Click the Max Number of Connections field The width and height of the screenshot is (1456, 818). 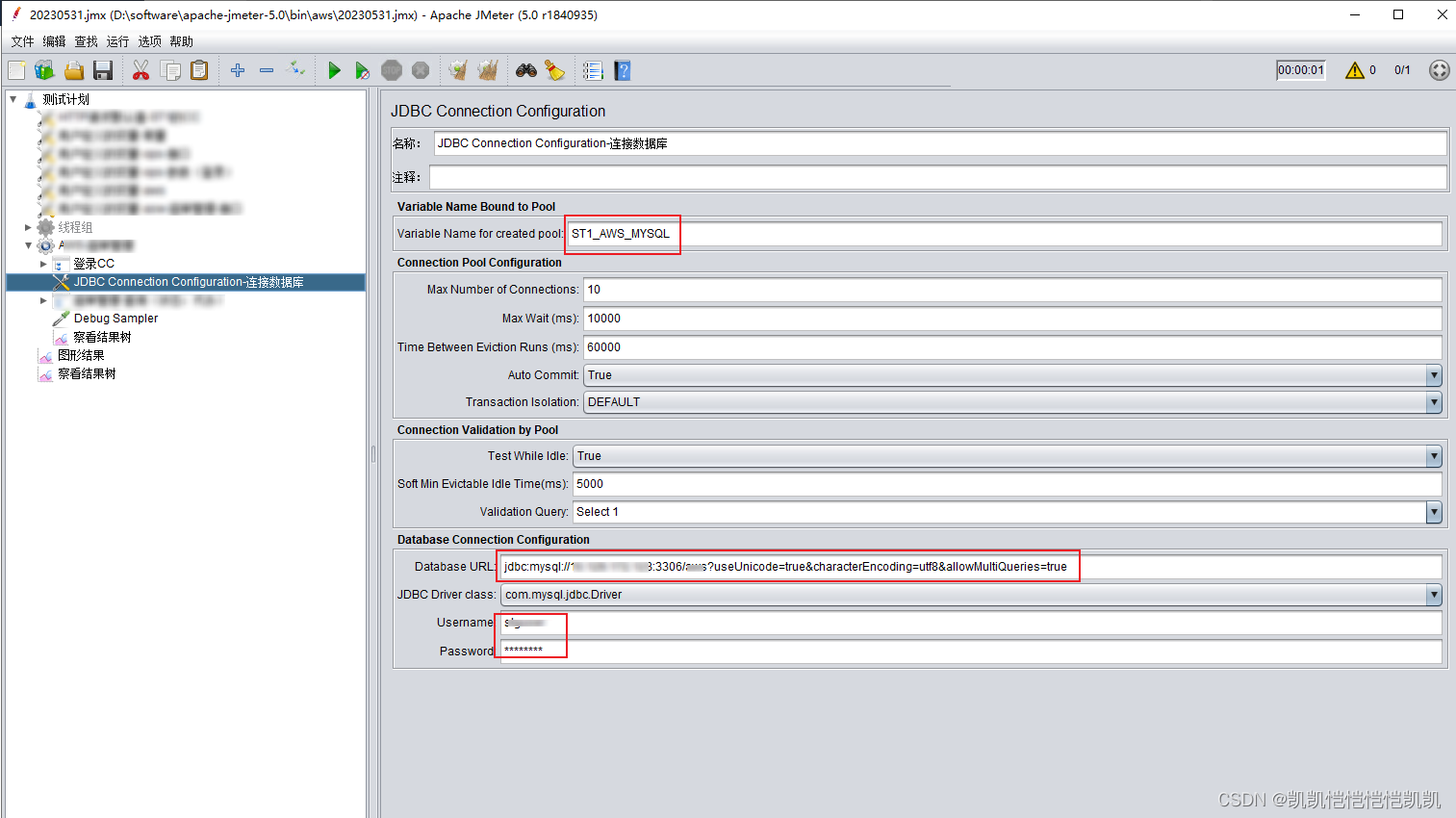[1012, 290]
